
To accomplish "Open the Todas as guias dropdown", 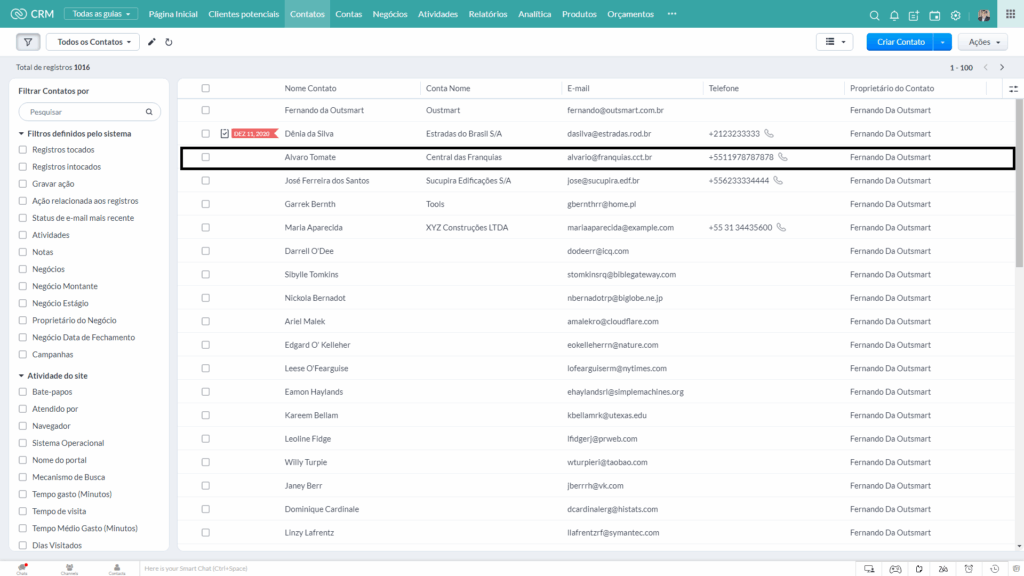I will click(x=101, y=14).
